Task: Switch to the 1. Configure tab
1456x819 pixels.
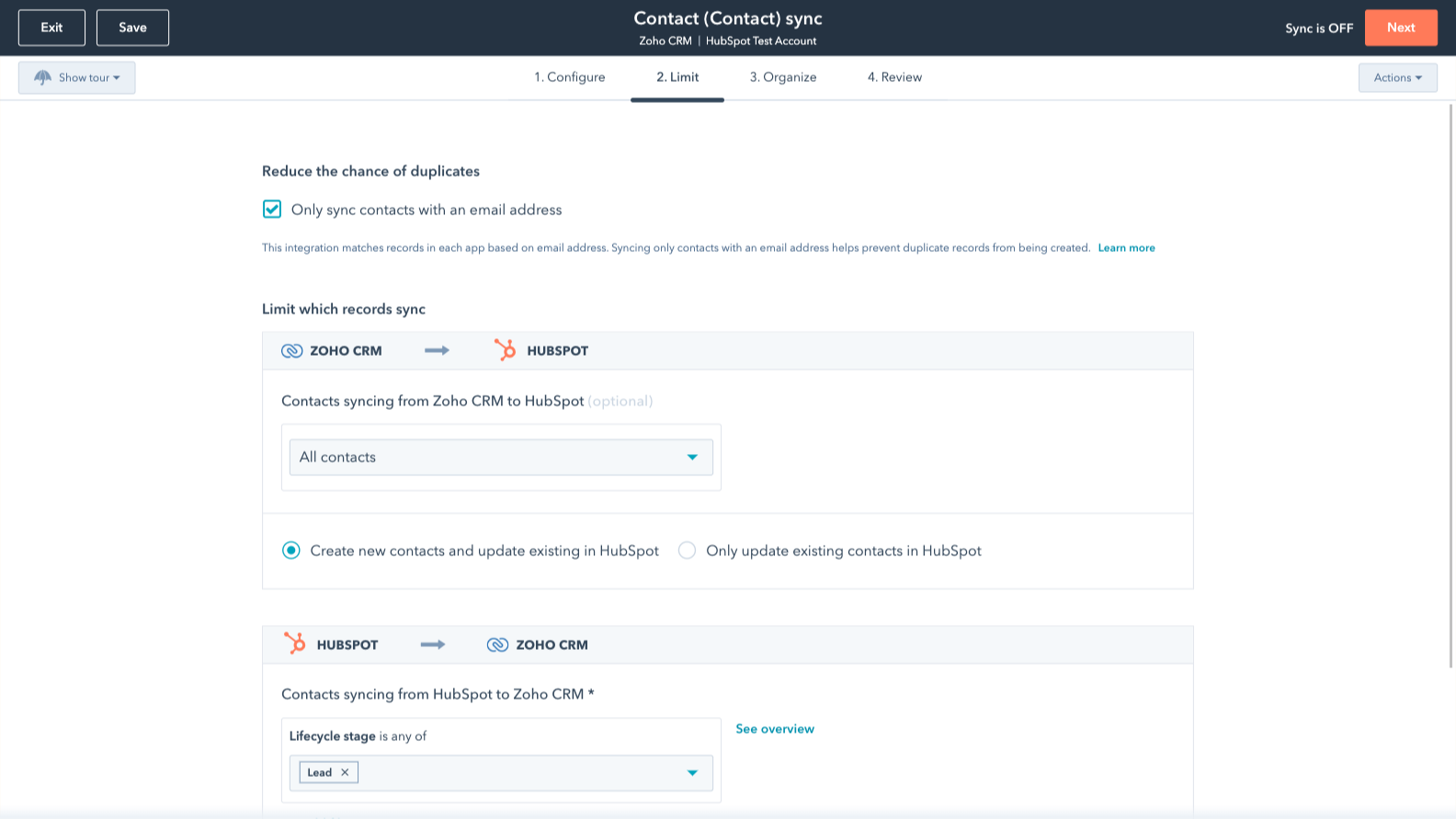Action: coord(570,77)
